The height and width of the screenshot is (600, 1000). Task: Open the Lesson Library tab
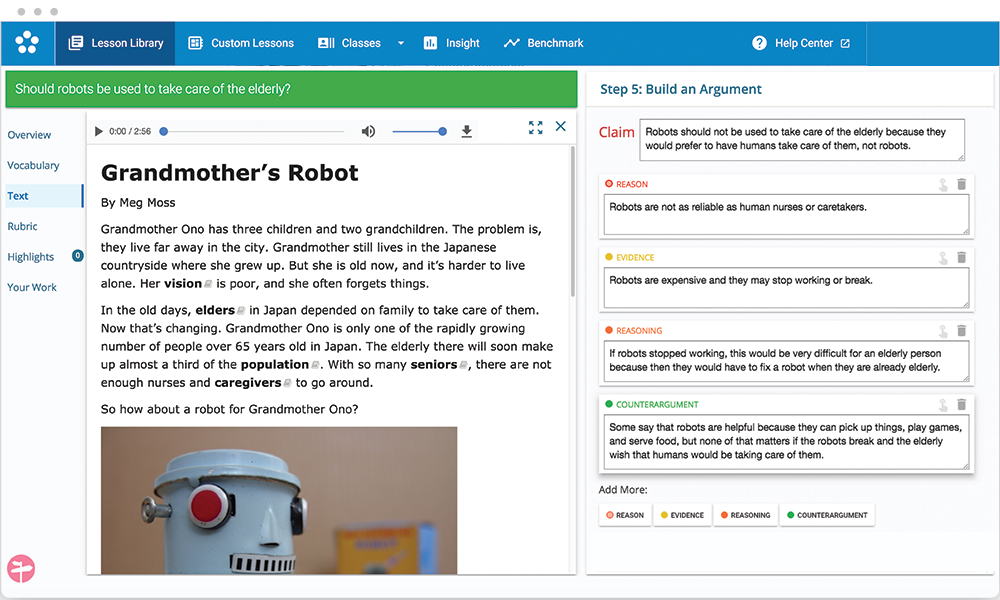115,43
